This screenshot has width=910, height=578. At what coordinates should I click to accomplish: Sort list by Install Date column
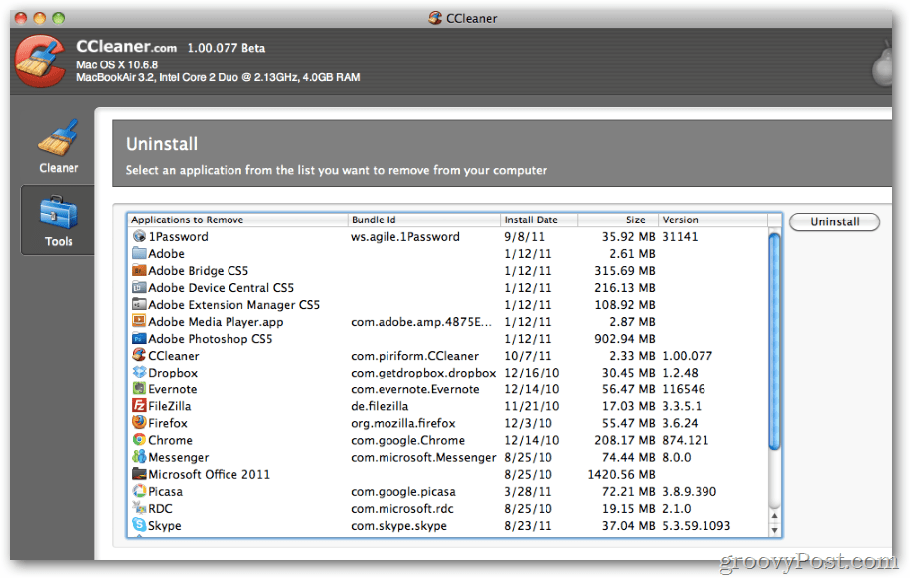[539, 220]
